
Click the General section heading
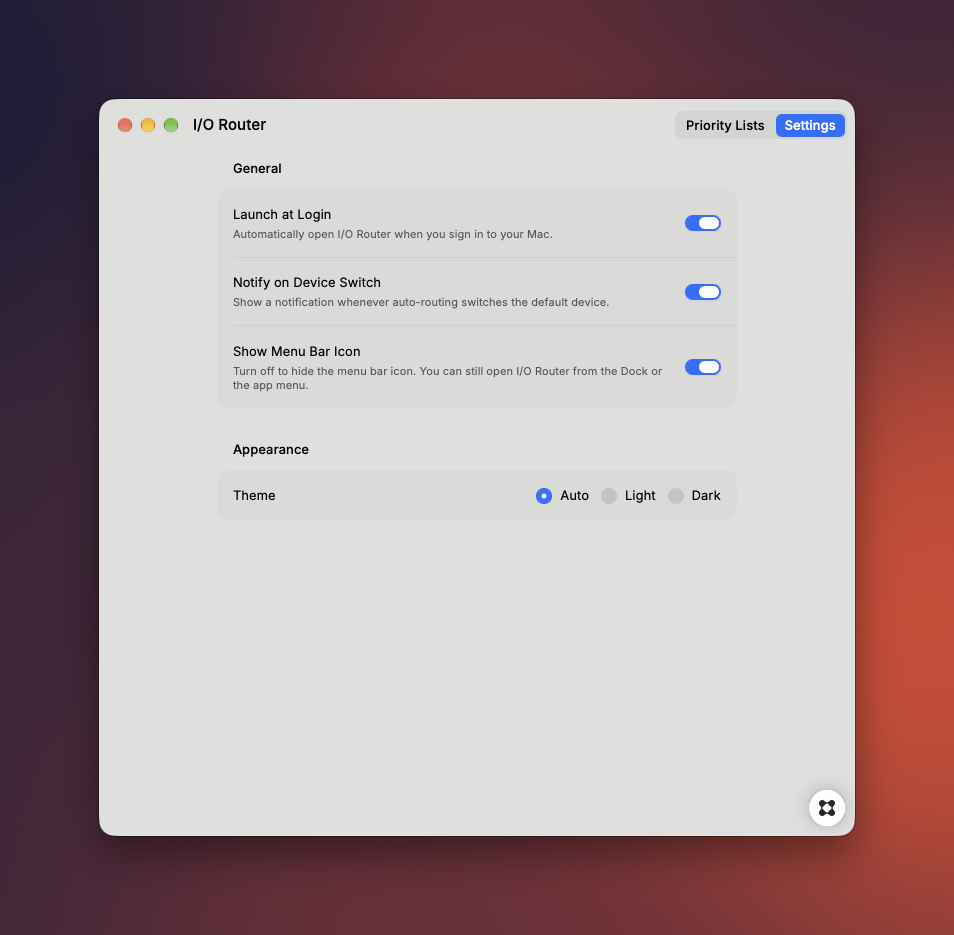257,169
